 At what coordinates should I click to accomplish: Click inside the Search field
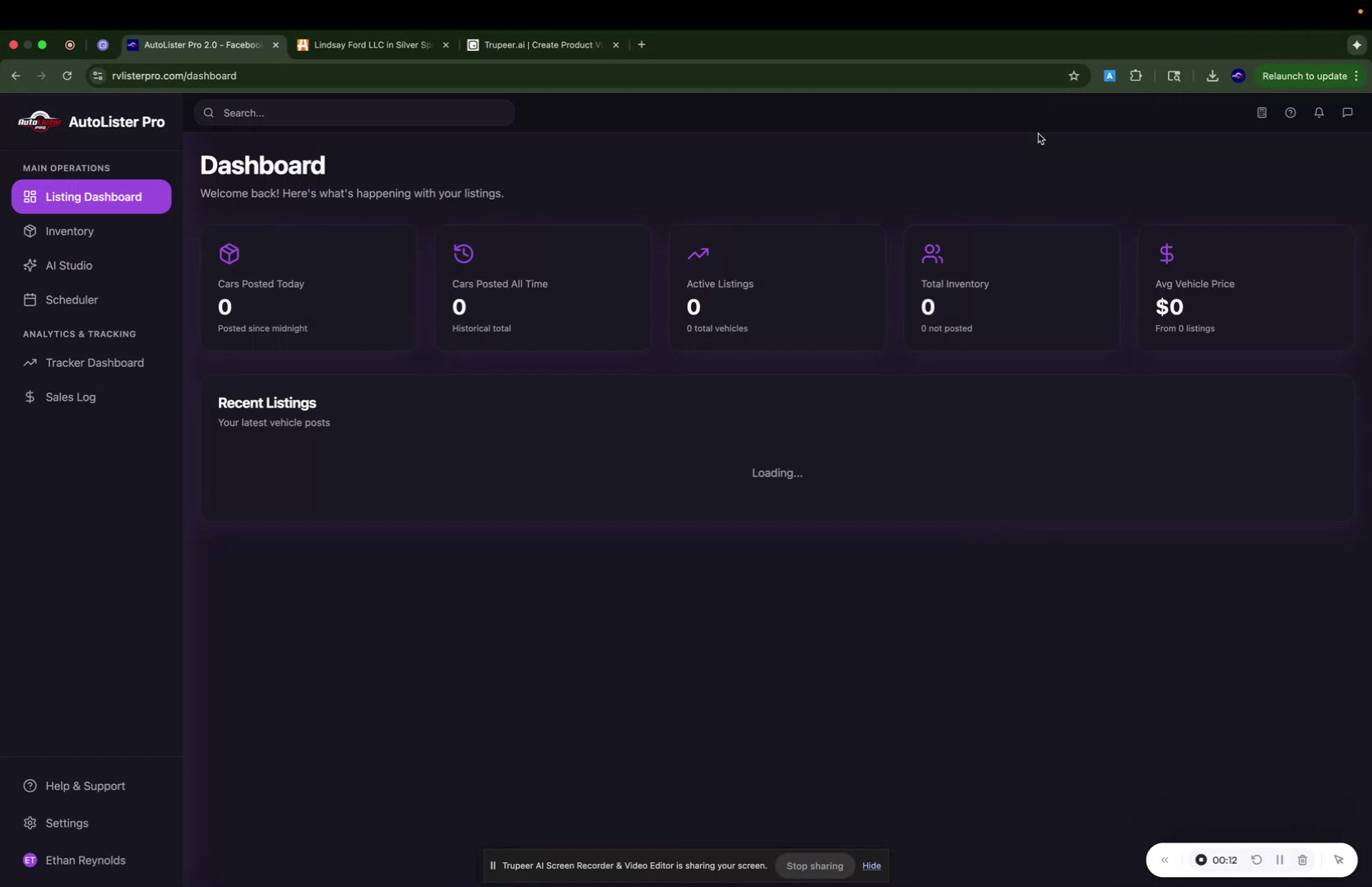click(354, 113)
